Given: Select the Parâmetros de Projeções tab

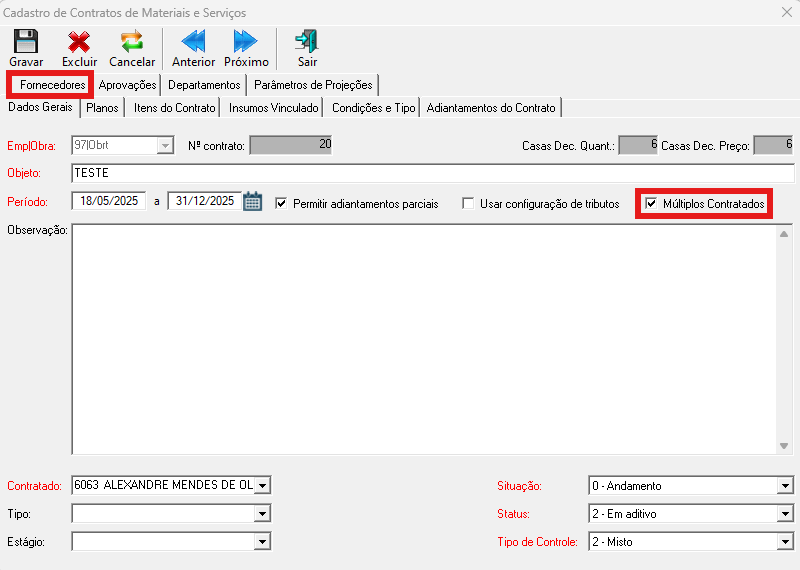Looking at the screenshot, I should click(x=313, y=85).
